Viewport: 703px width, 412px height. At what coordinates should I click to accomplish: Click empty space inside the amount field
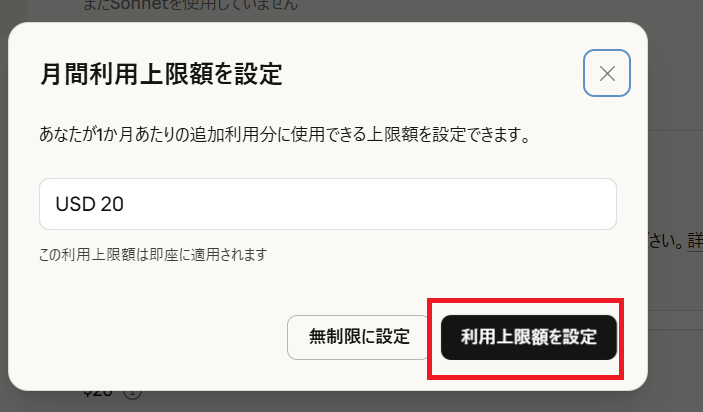(368, 204)
